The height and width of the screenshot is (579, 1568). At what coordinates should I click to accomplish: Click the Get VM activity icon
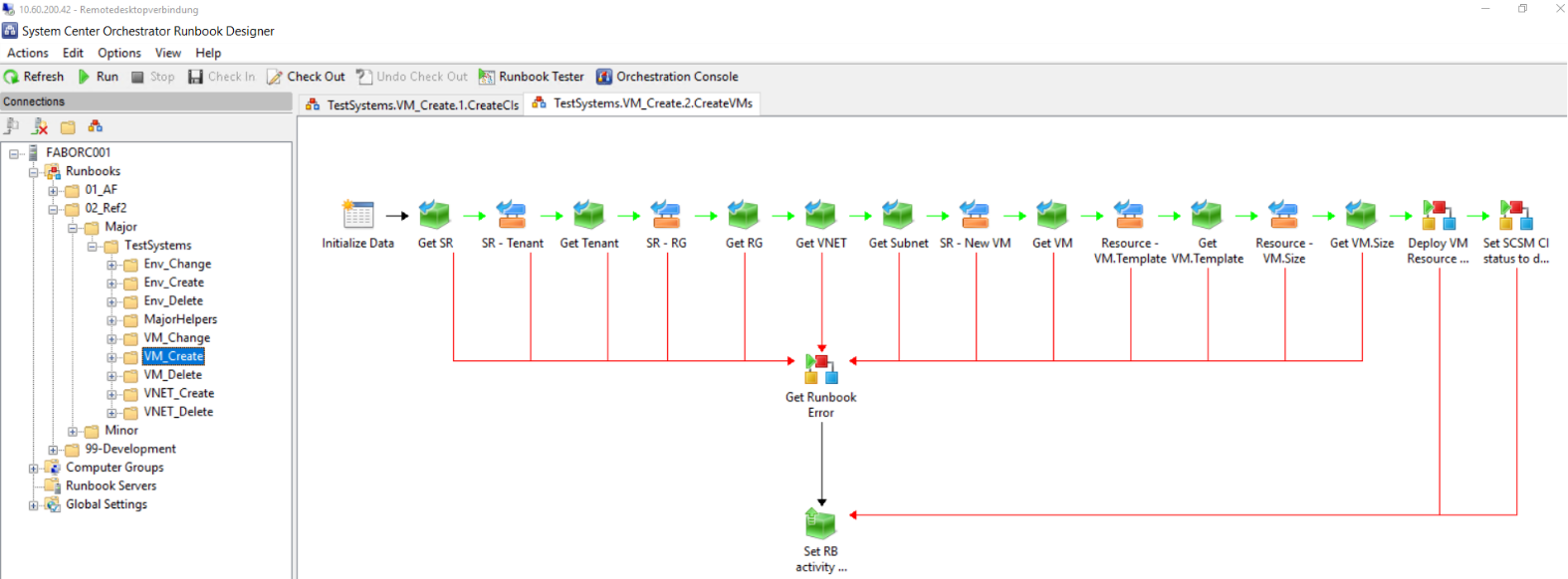coord(1052,215)
